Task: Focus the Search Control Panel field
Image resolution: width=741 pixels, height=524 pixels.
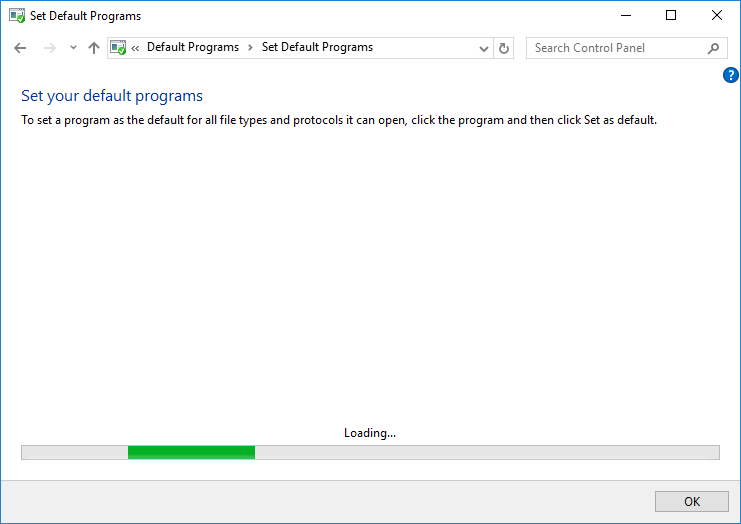Action: tap(615, 48)
